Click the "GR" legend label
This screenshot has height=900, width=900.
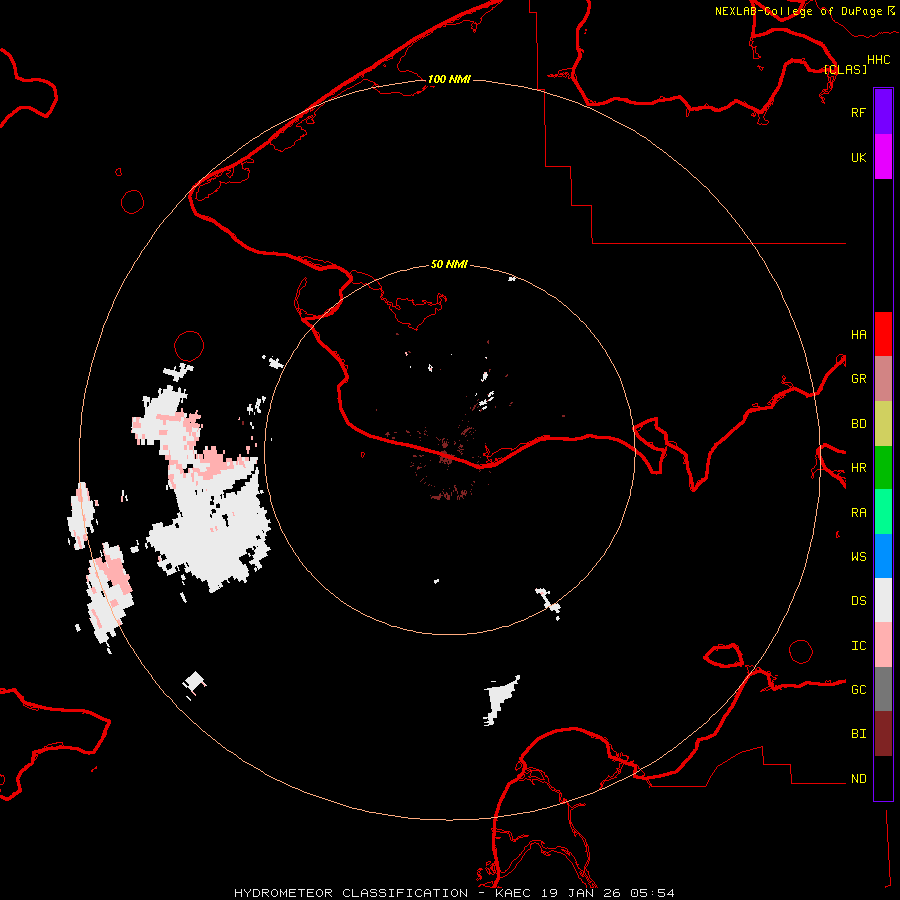[858, 379]
